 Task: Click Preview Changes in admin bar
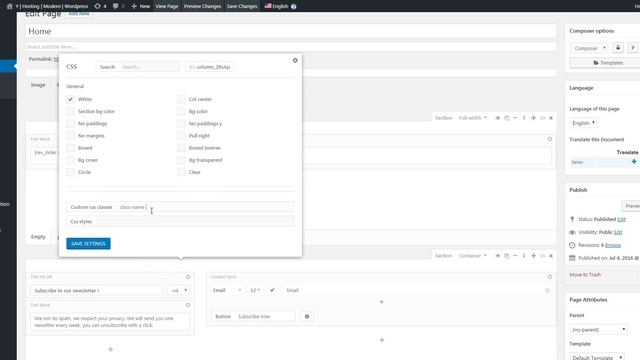[202, 6]
